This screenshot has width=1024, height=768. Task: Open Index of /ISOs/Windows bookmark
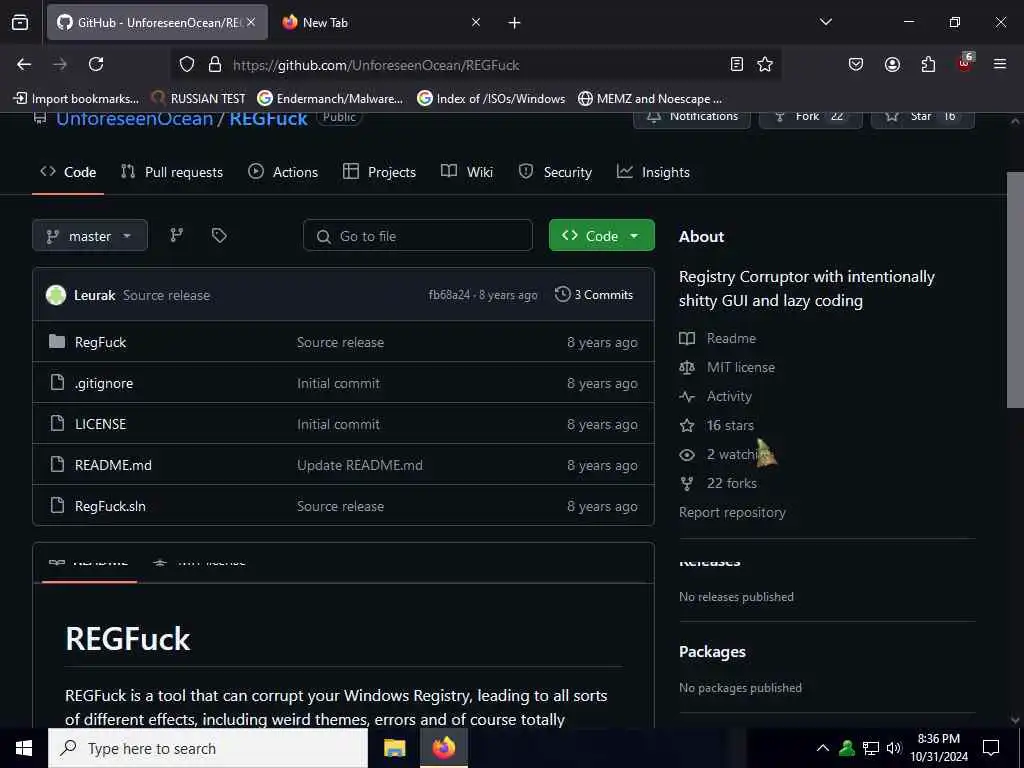click(x=491, y=99)
